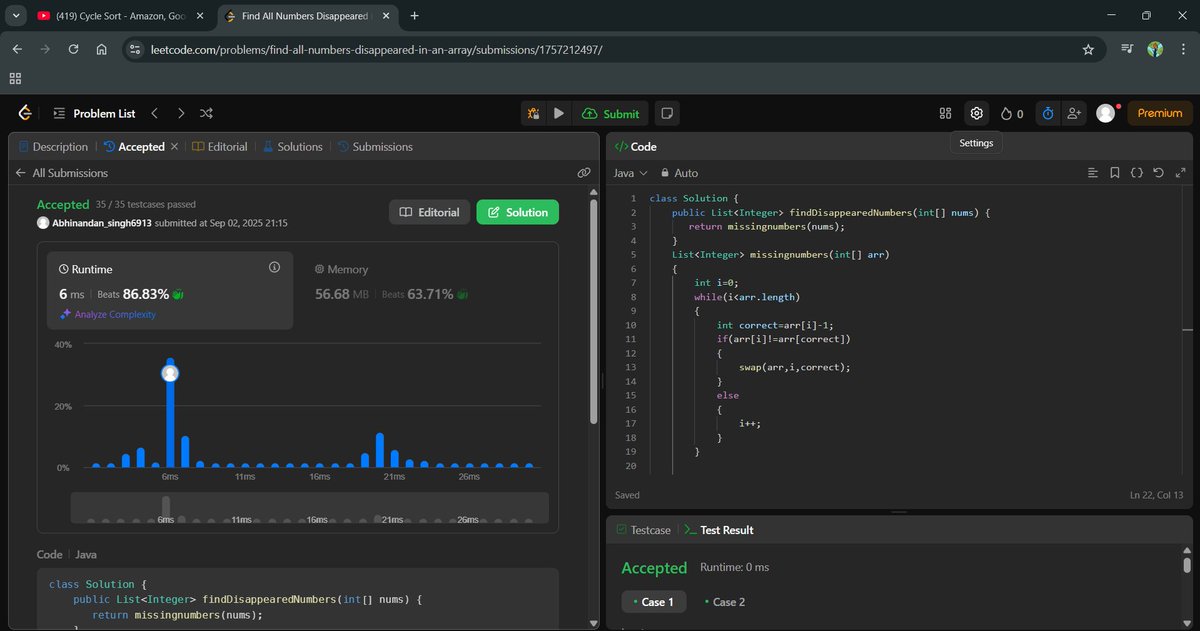Start the debugger bug icon
Image resolution: width=1200 pixels, height=631 pixels.
[x=534, y=113]
